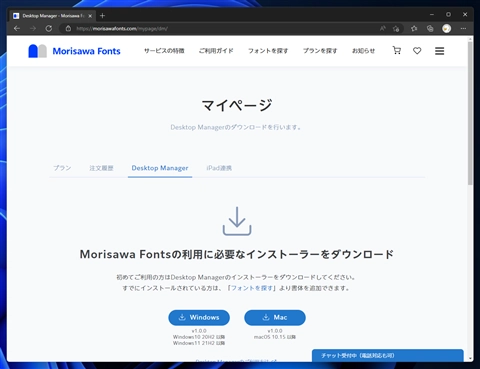The image size is (480, 369).
Task: Switch to the 注文履歴 tab
Action: pos(101,168)
